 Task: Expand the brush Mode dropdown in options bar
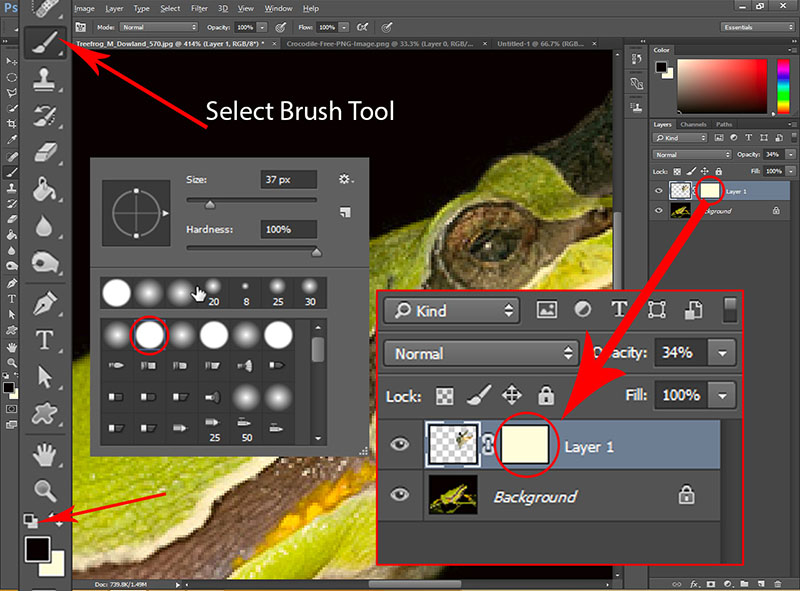pyautogui.click(x=162, y=27)
